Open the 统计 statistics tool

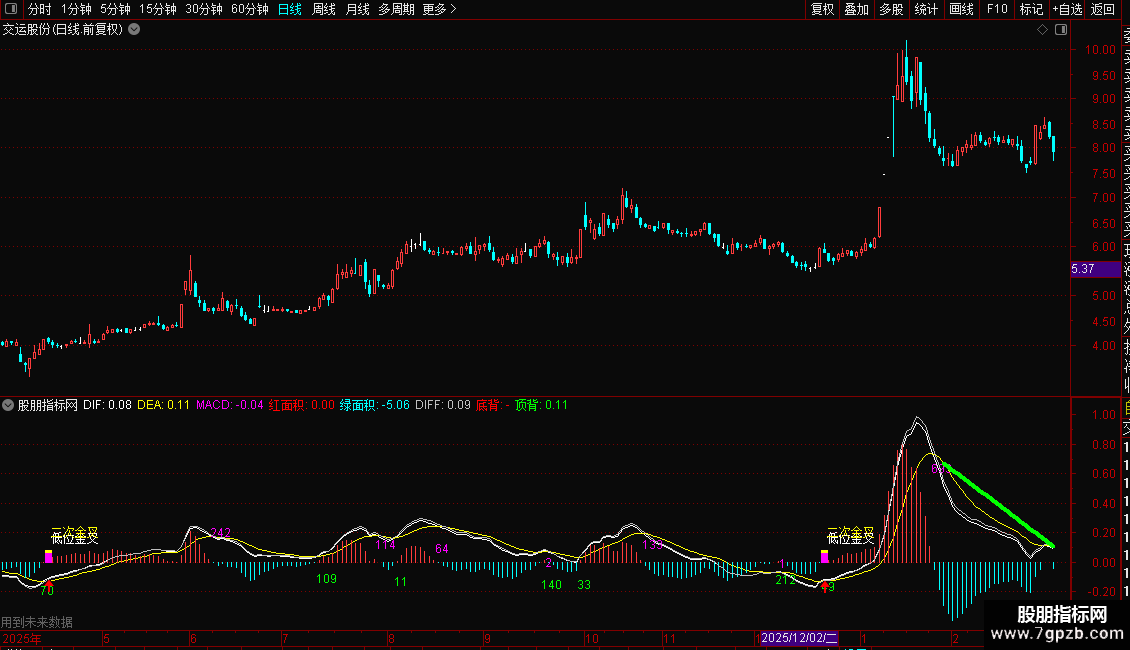[x=926, y=9]
